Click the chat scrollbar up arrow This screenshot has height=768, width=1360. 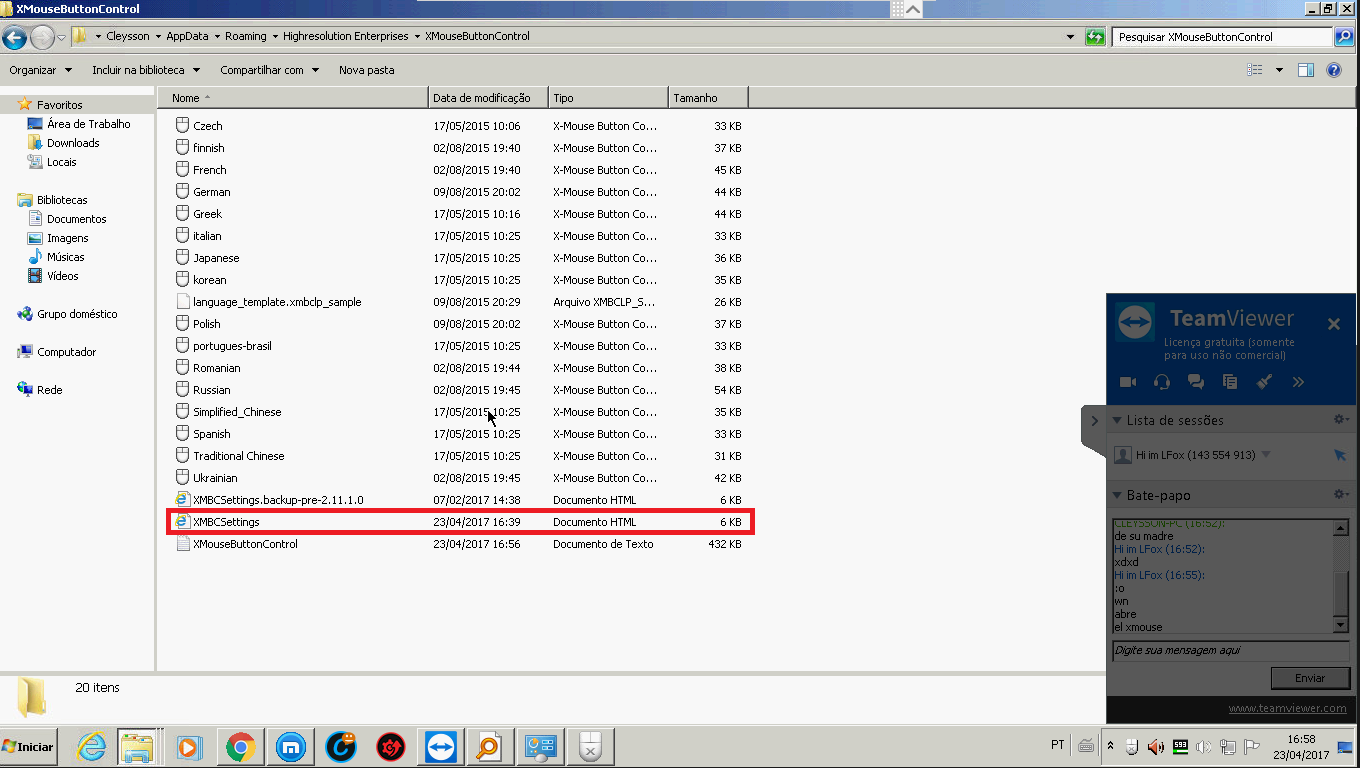coord(1341,527)
